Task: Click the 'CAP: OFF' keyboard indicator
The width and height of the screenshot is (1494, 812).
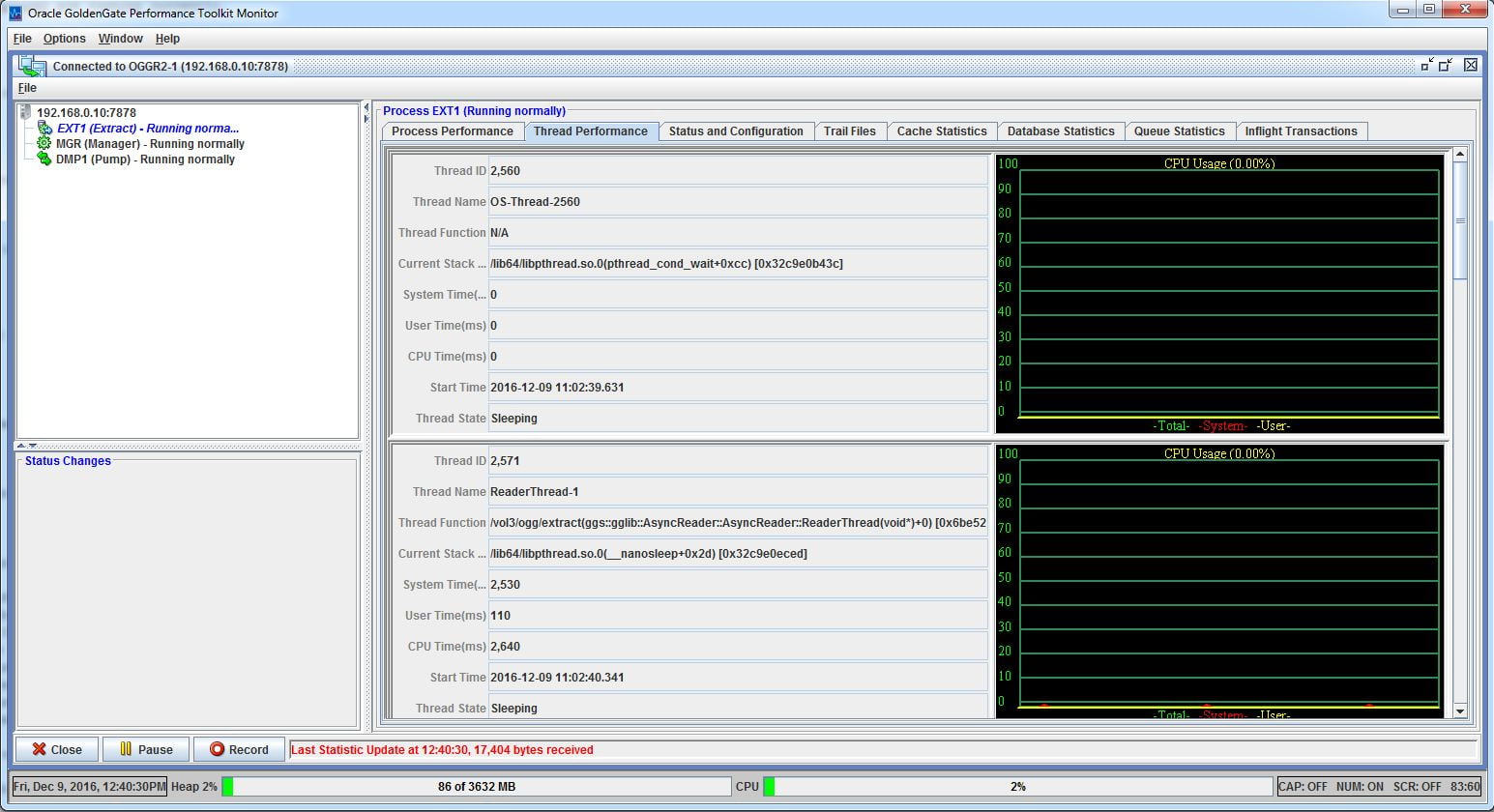Action: point(1303,787)
